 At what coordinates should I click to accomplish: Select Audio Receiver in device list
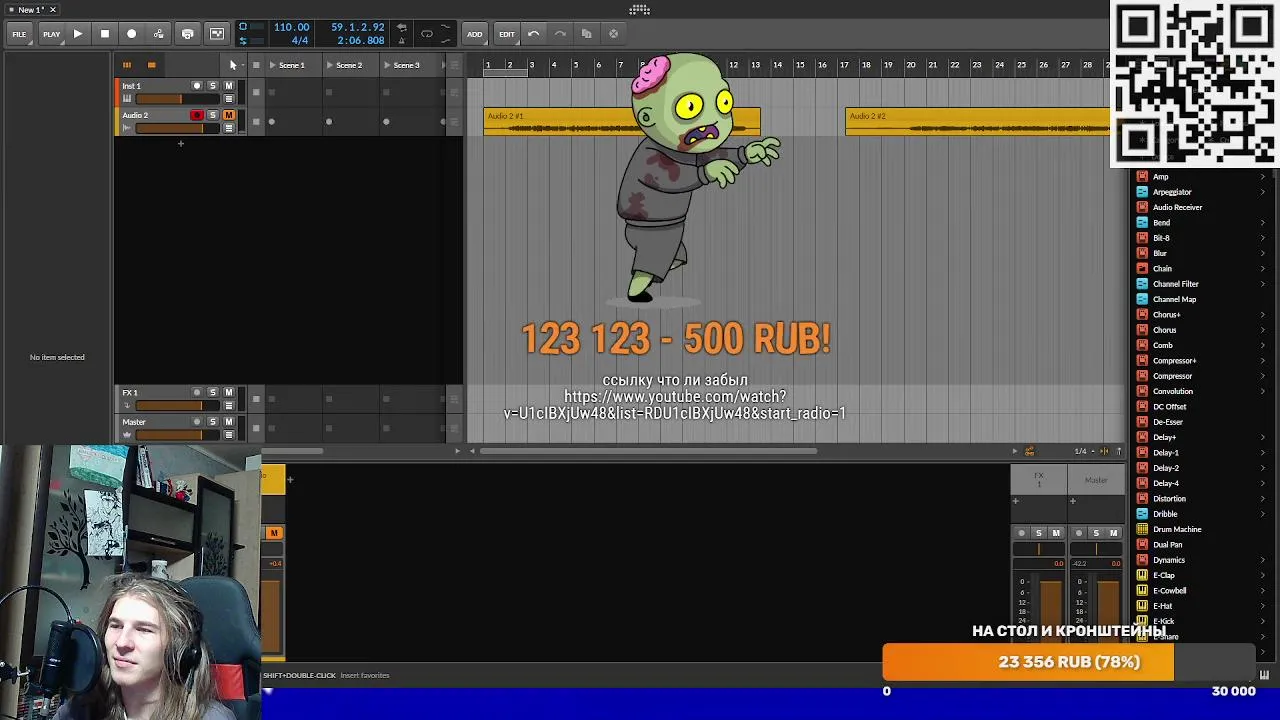[x=1177, y=207]
